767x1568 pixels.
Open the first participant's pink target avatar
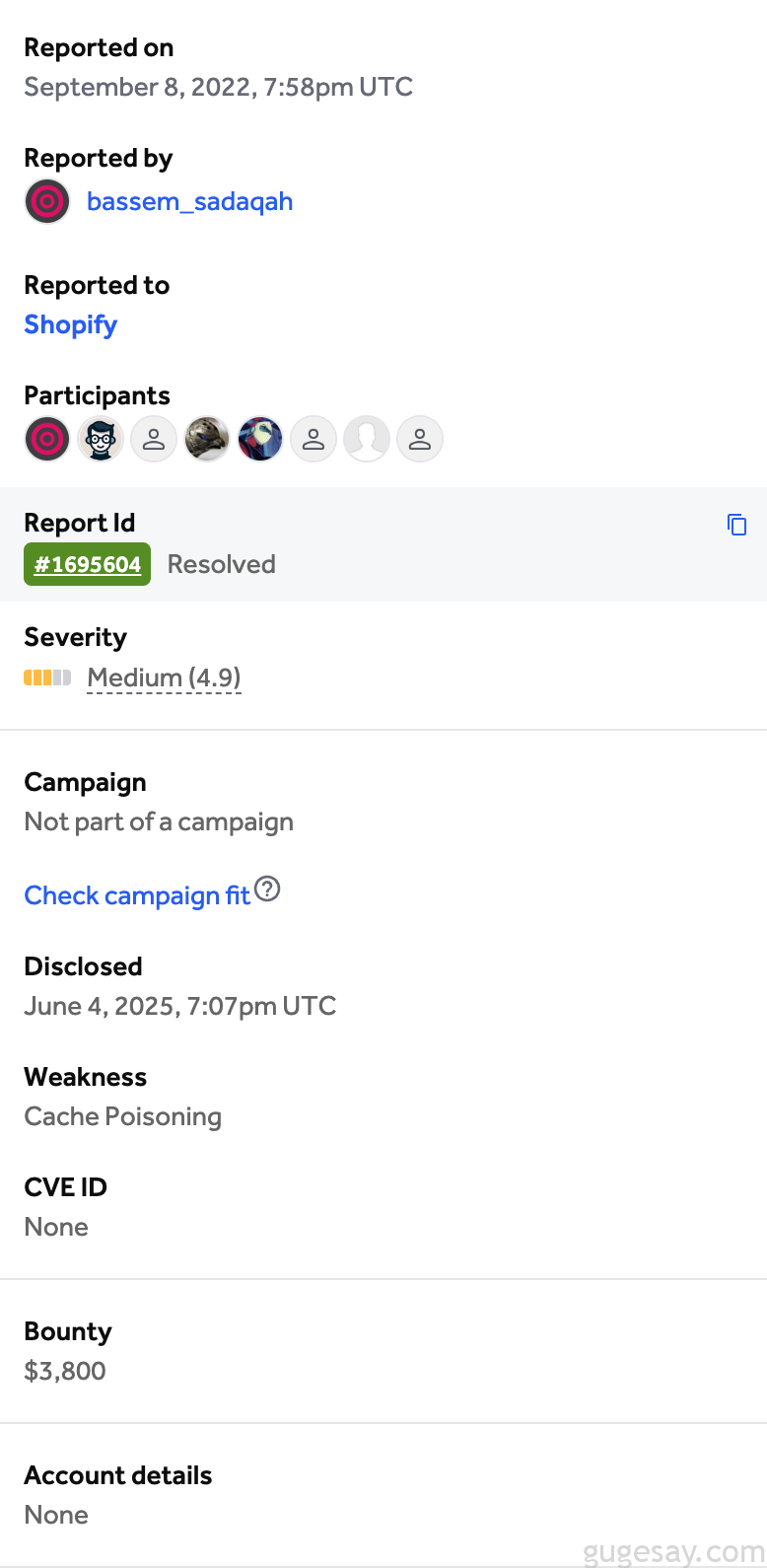point(47,439)
